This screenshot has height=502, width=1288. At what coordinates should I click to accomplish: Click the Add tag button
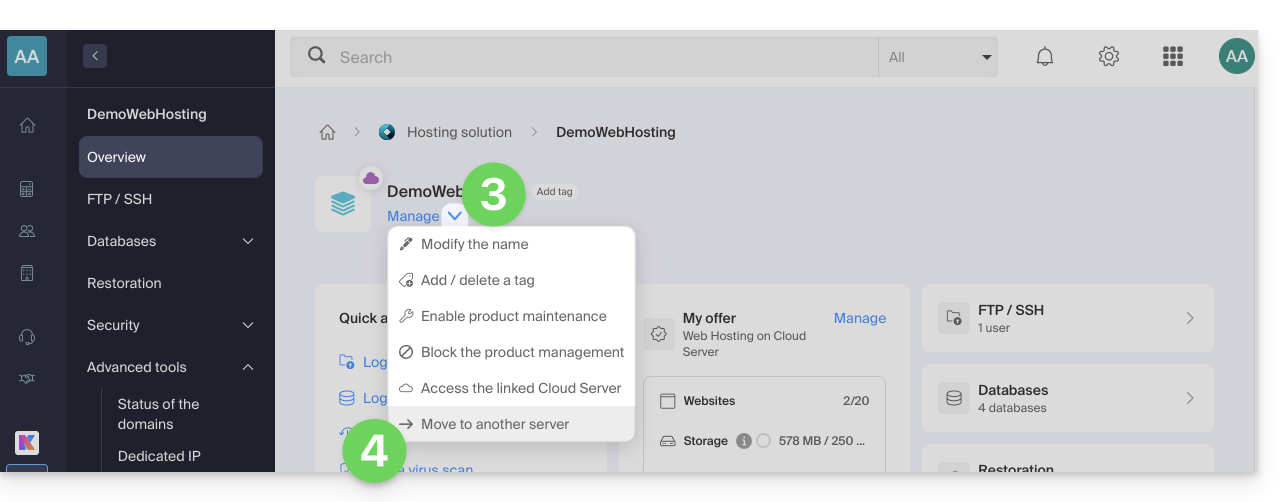(x=554, y=192)
